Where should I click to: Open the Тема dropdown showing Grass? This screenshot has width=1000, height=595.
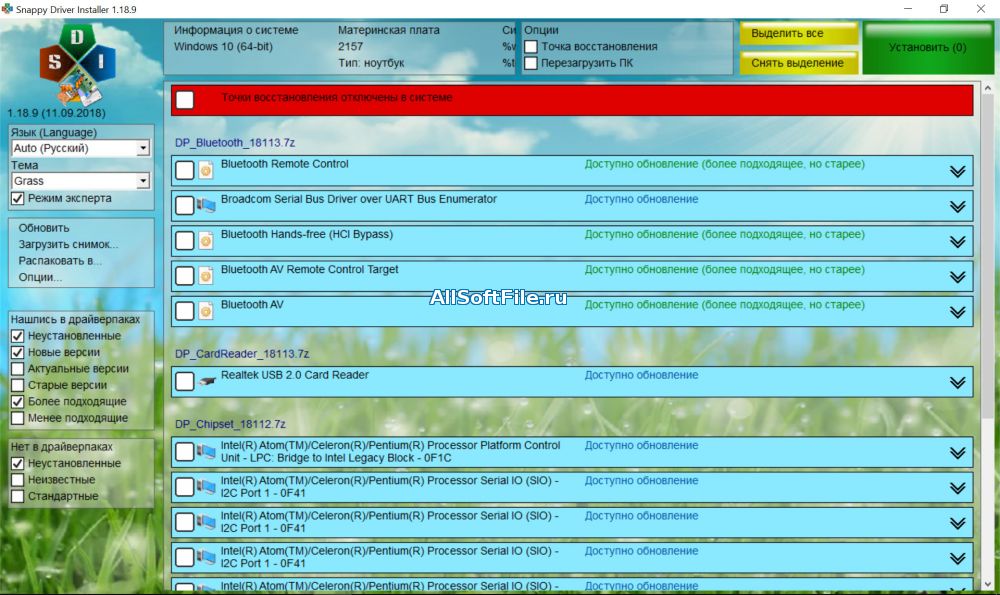(x=80, y=181)
